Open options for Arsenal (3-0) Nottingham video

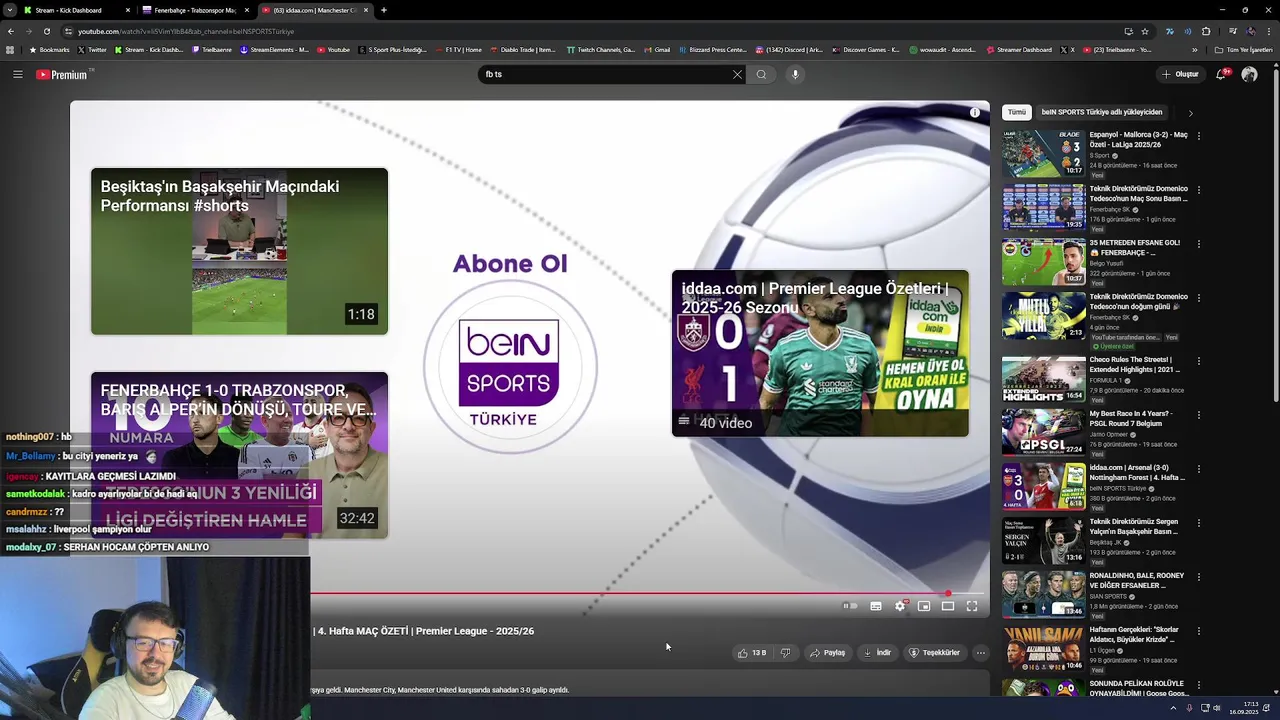click(1198, 469)
